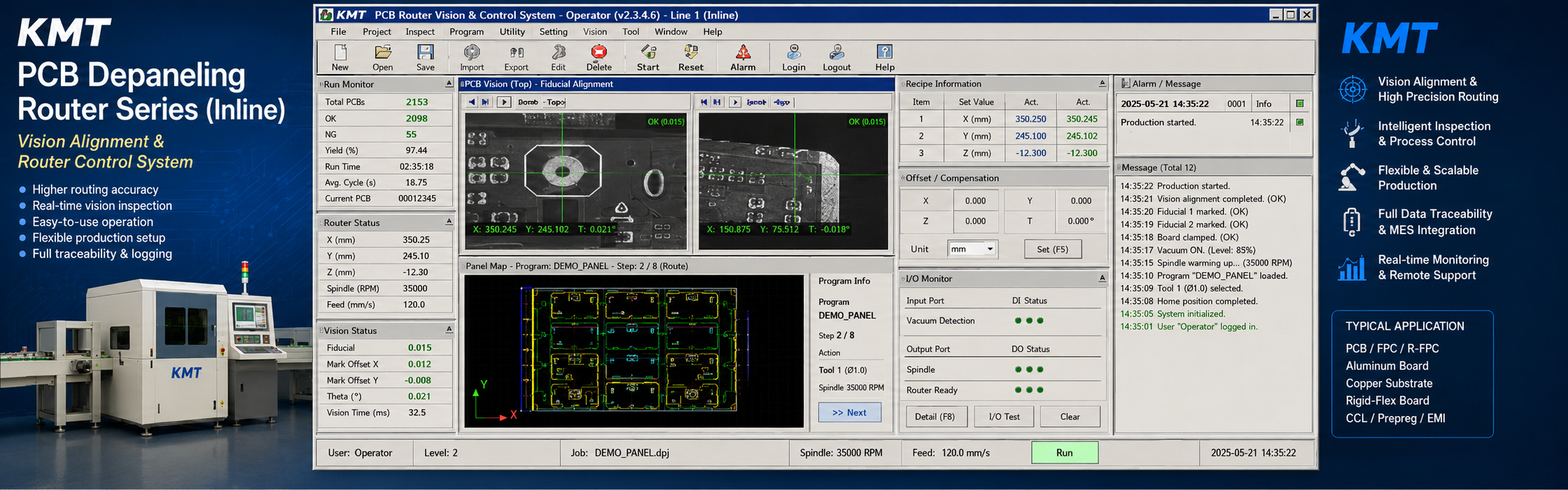Image resolution: width=1568 pixels, height=490 pixels.
Task: Click camera image showing X: 350.245
Action: pyautogui.click(x=576, y=181)
